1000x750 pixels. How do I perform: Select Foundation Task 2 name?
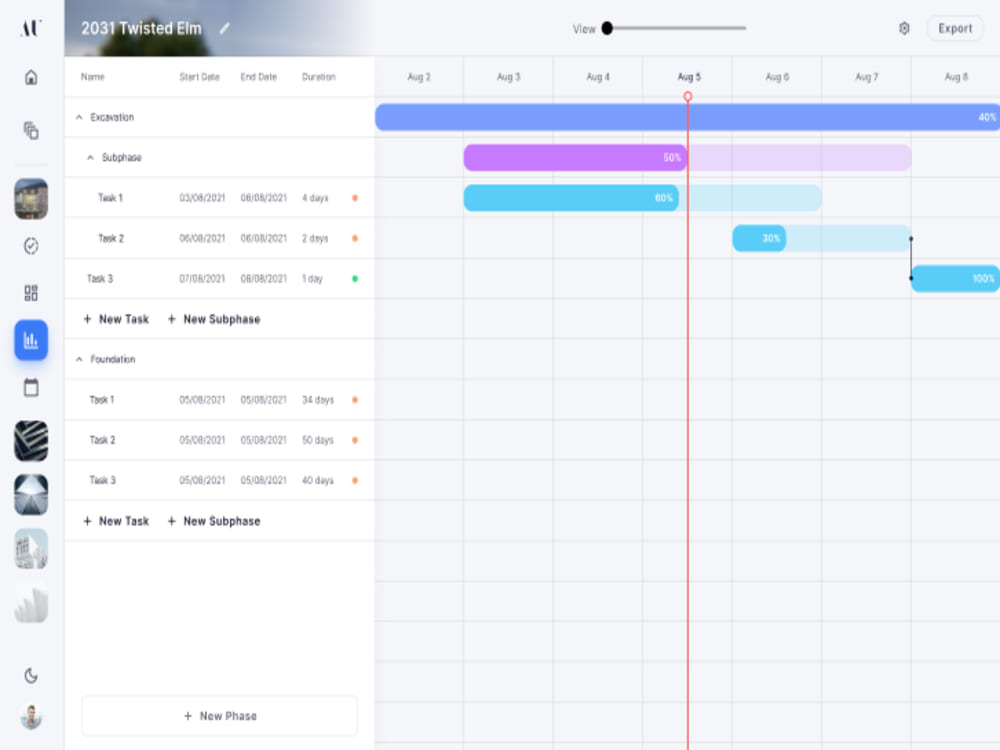tap(102, 440)
